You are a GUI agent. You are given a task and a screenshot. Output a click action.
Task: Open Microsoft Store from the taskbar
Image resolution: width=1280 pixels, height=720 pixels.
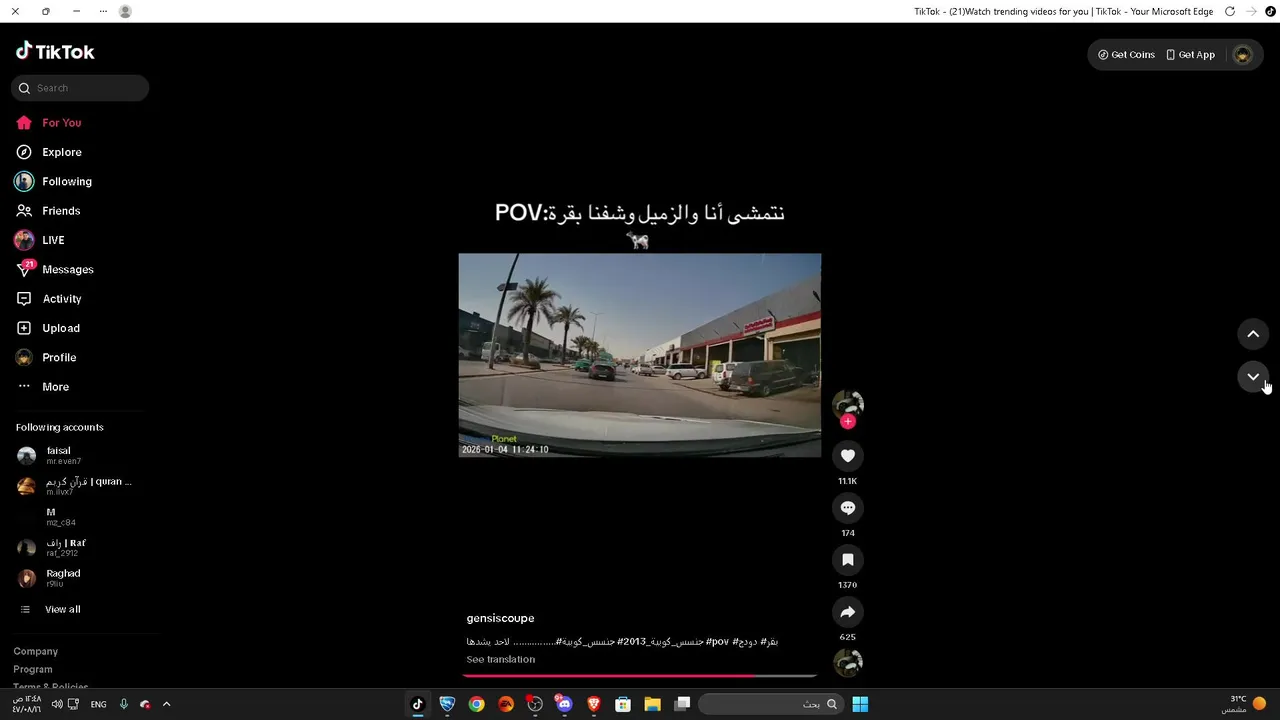coord(623,704)
